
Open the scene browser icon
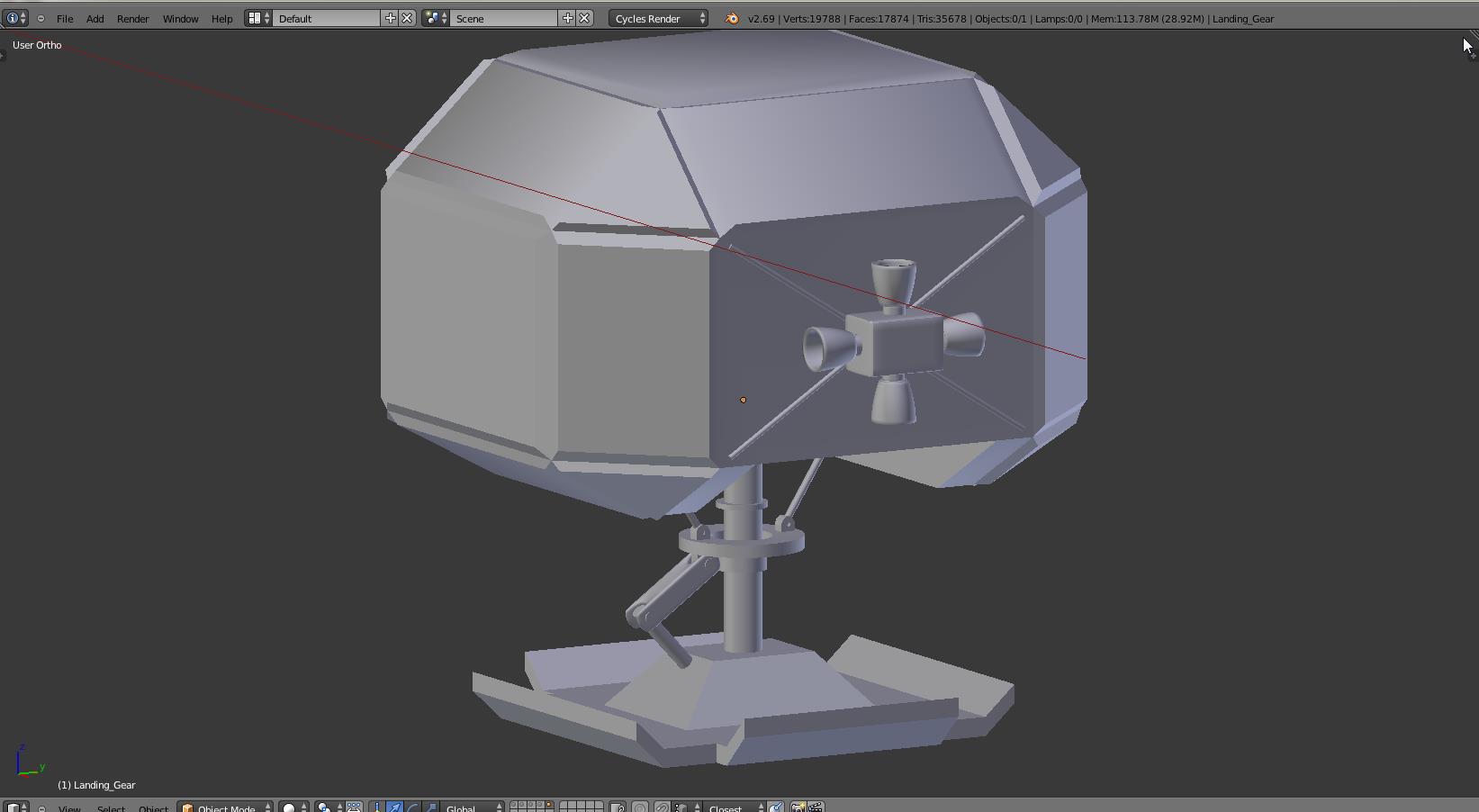(436, 18)
